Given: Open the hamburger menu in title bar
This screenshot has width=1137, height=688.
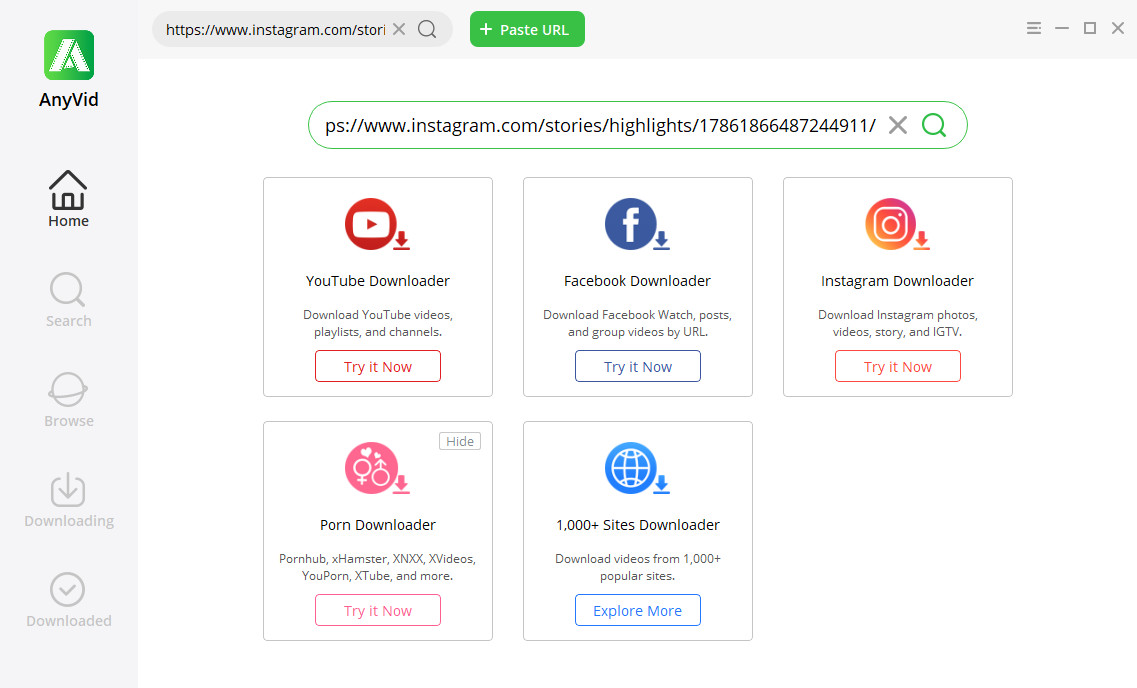Looking at the screenshot, I should [1034, 28].
